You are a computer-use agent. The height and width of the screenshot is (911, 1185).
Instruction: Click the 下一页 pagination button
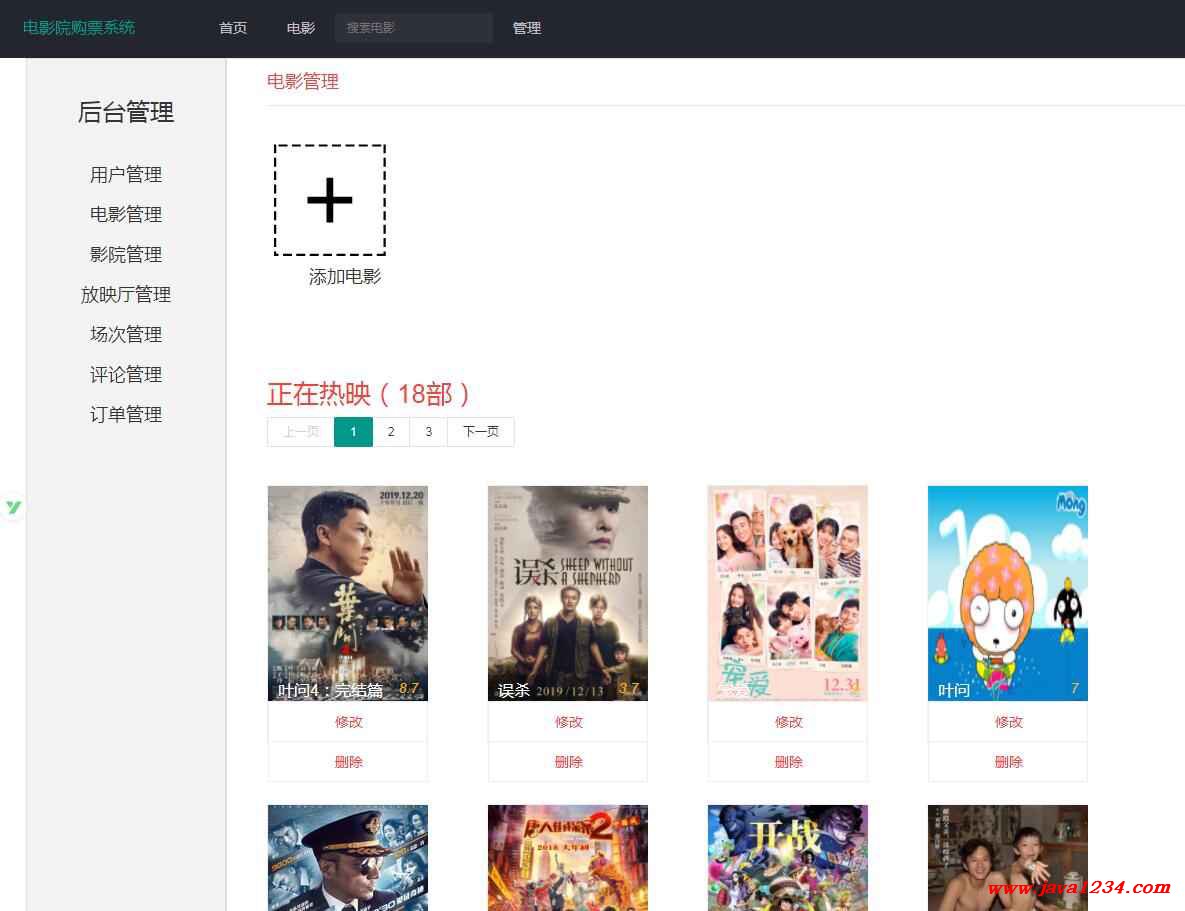pyautogui.click(x=481, y=432)
